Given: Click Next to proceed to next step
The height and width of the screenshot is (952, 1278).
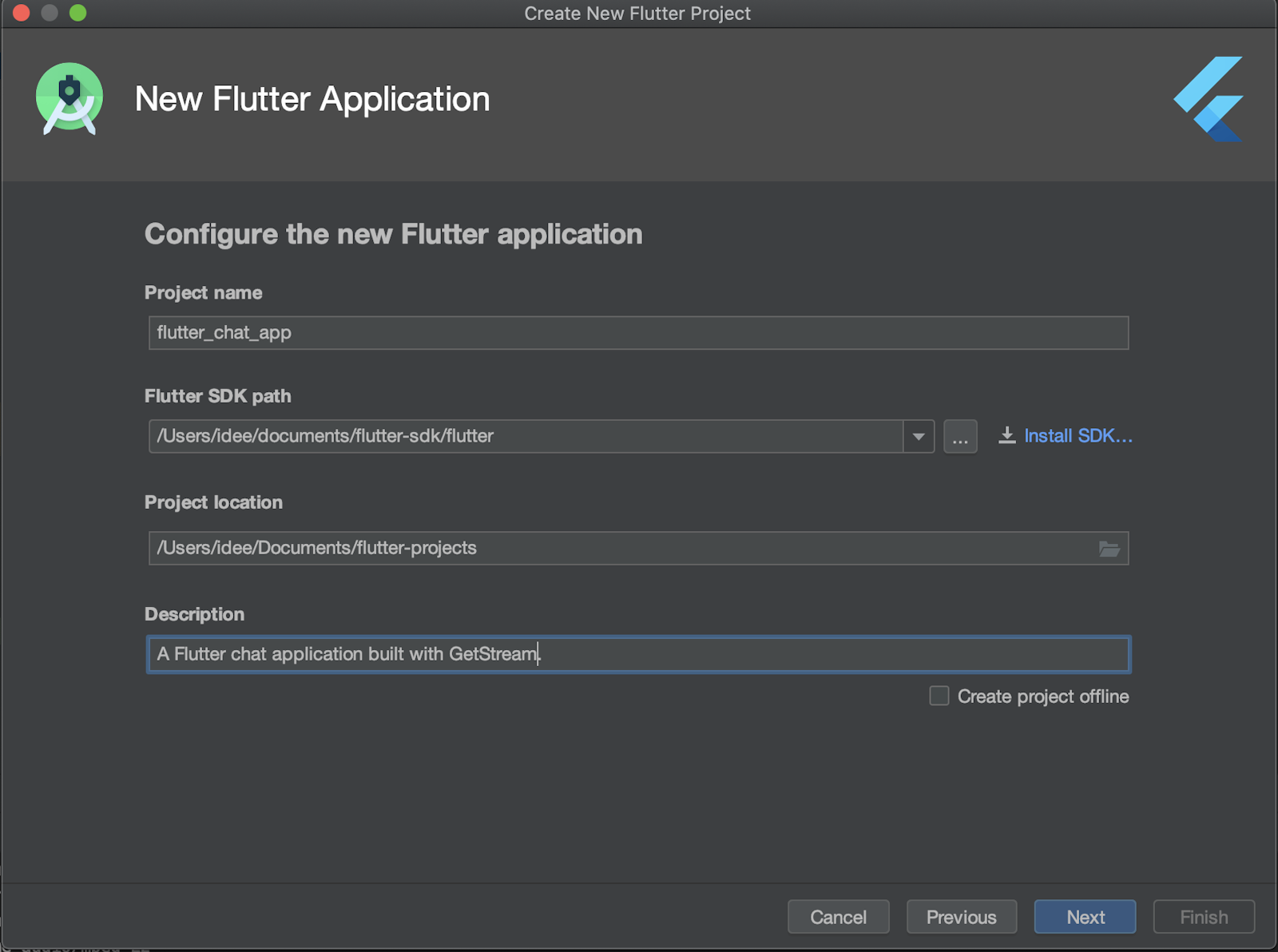Looking at the screenshot, I should [1085, 917].
